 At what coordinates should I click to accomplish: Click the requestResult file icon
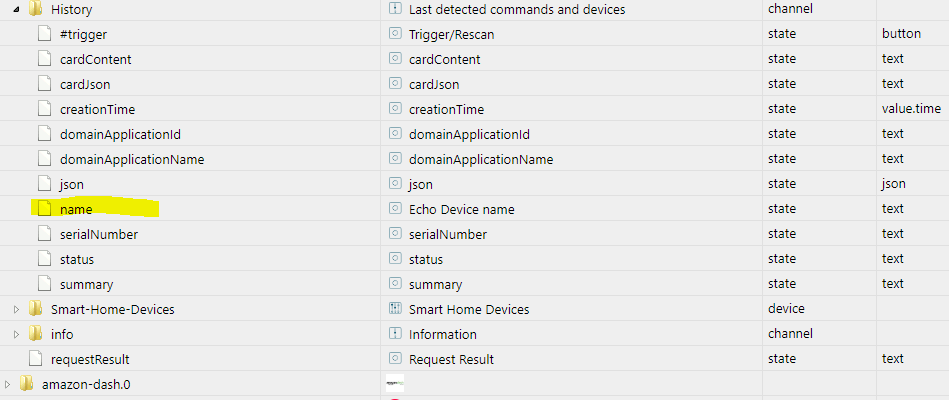point(35,359)
